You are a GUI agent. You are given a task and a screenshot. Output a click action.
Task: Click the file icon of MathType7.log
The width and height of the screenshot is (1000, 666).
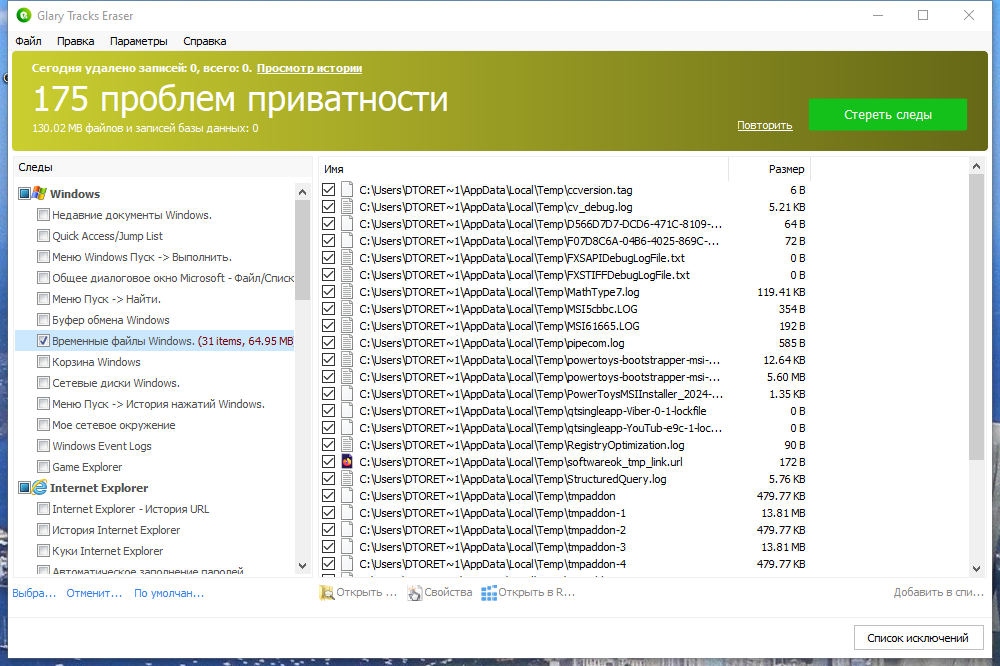[x=347, y=292]
